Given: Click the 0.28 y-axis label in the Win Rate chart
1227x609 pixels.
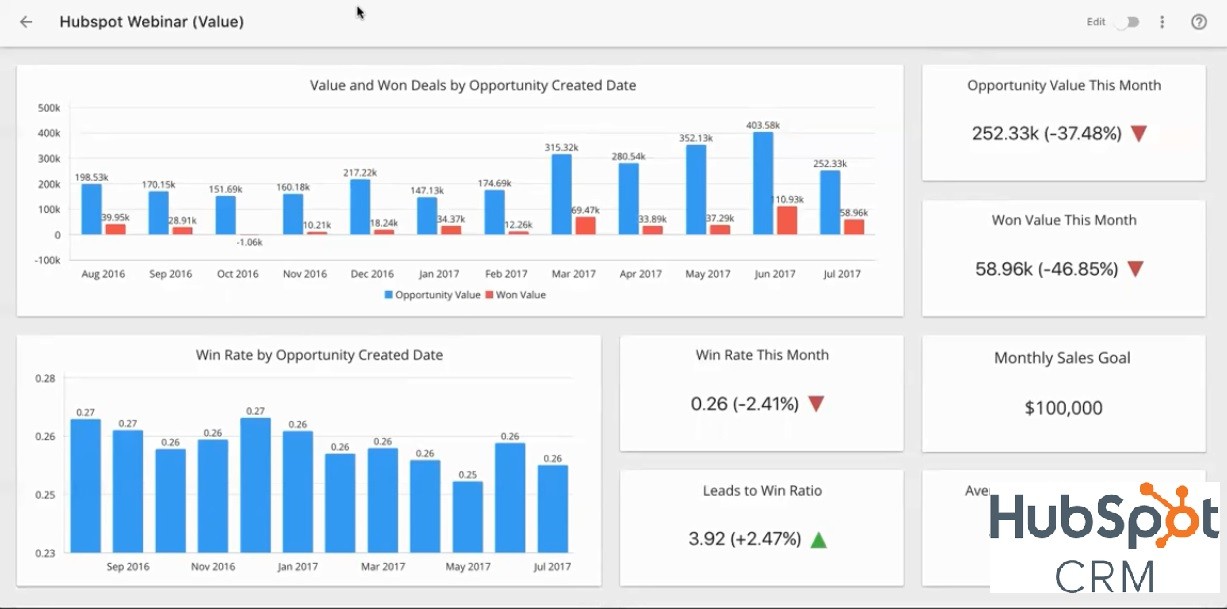Looking at the screenshot, I should [x=45, y=378].
